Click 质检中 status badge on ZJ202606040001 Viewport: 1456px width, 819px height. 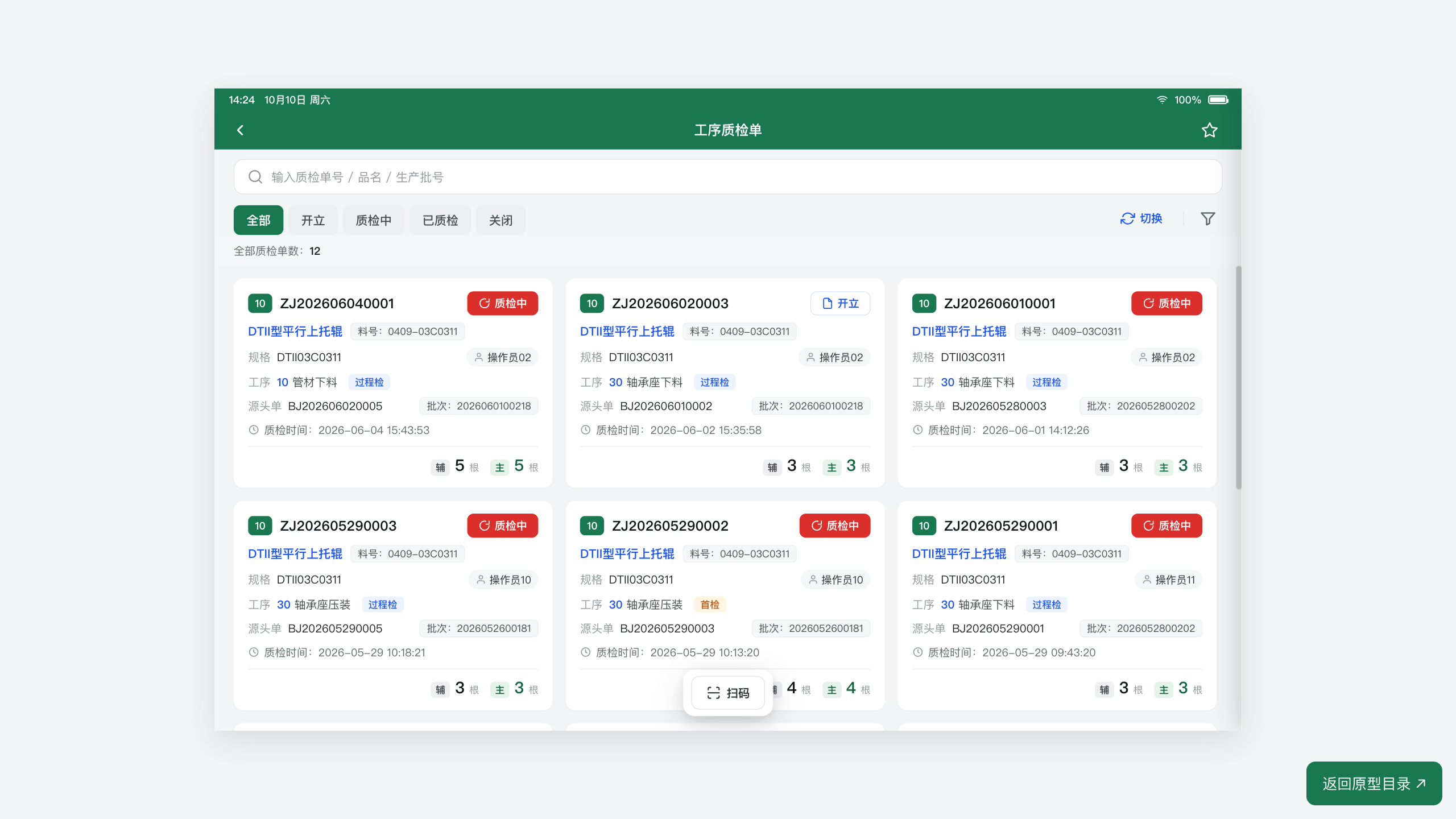[503, 303]
